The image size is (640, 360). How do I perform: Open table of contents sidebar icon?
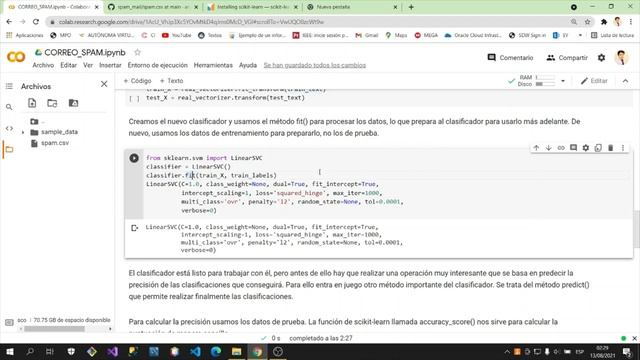coord(9,86)
